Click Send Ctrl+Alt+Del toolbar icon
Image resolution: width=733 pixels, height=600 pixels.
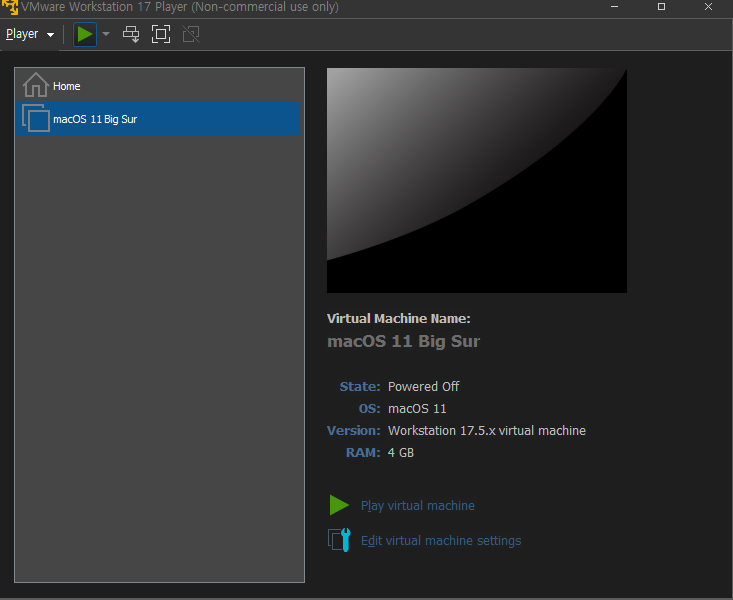click(131, 34)
